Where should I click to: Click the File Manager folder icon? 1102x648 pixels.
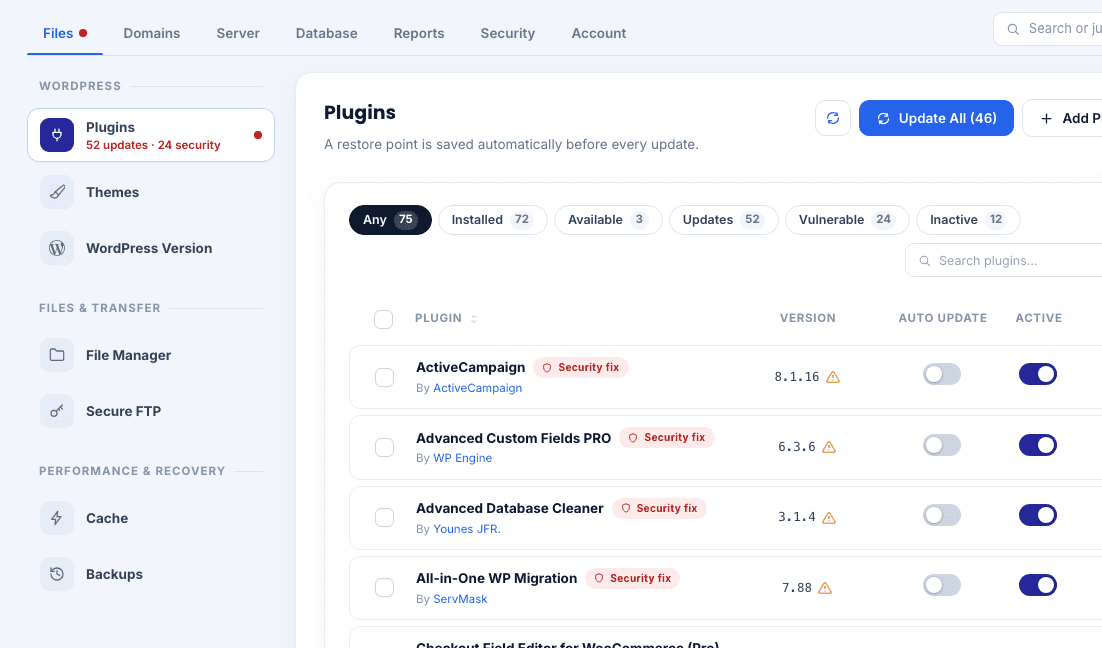click(x=57, y=355)
